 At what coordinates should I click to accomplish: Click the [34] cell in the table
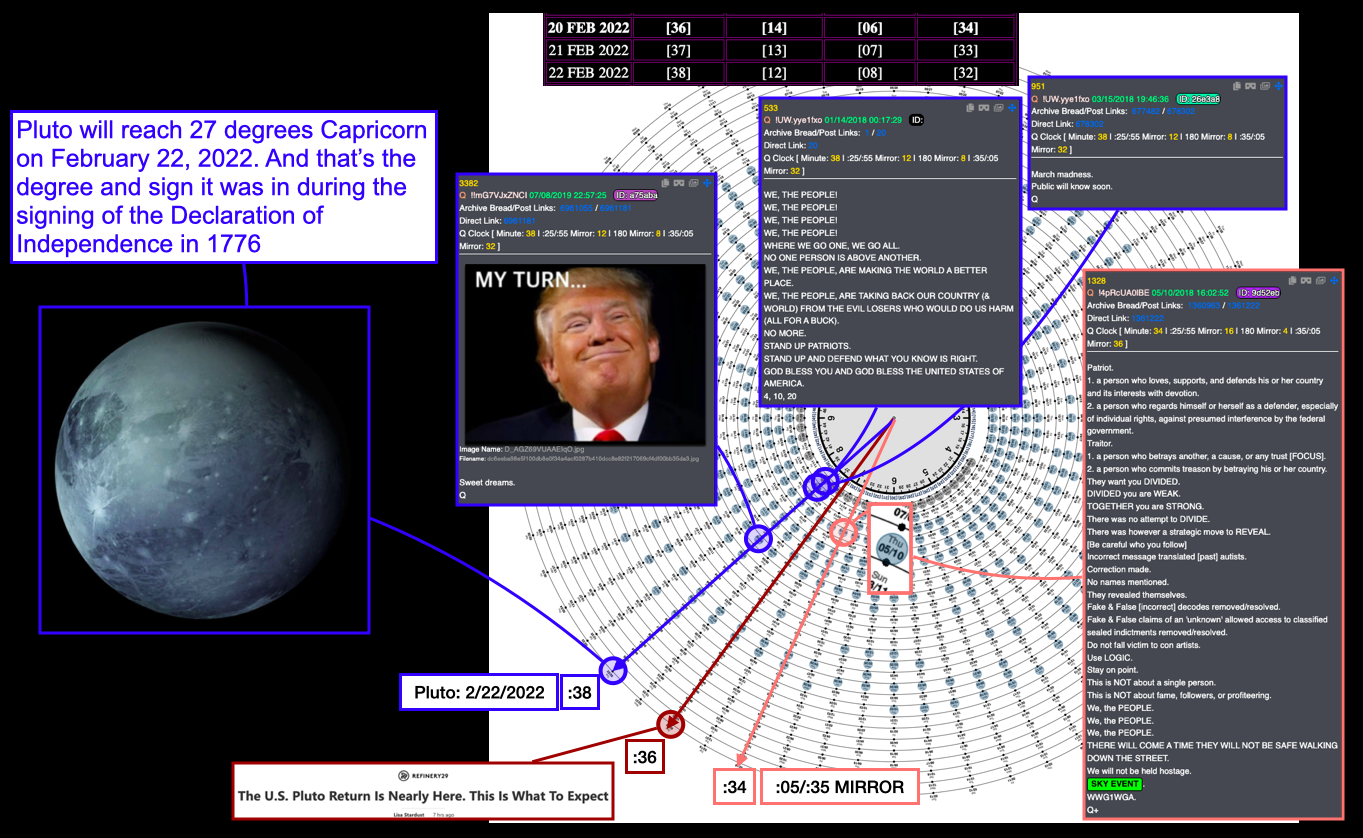(965, 28)
